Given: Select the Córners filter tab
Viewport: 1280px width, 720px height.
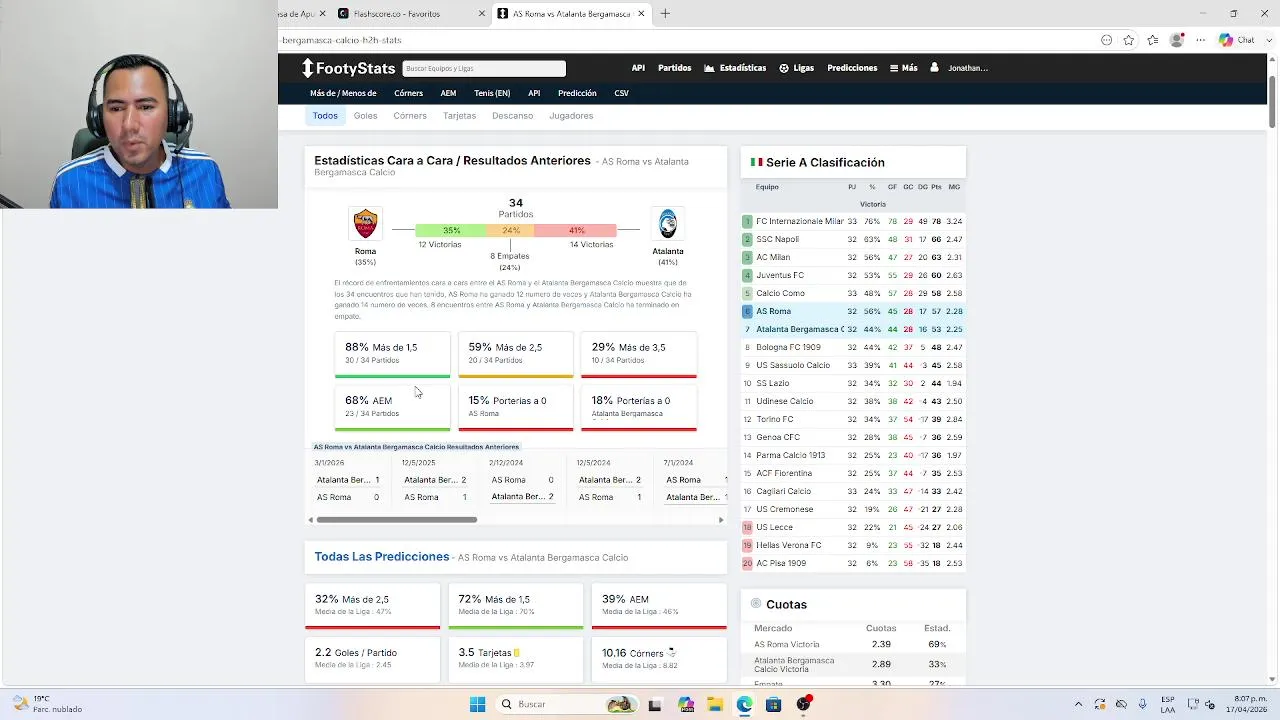Looking at the screenshot, I should point(410,116).
